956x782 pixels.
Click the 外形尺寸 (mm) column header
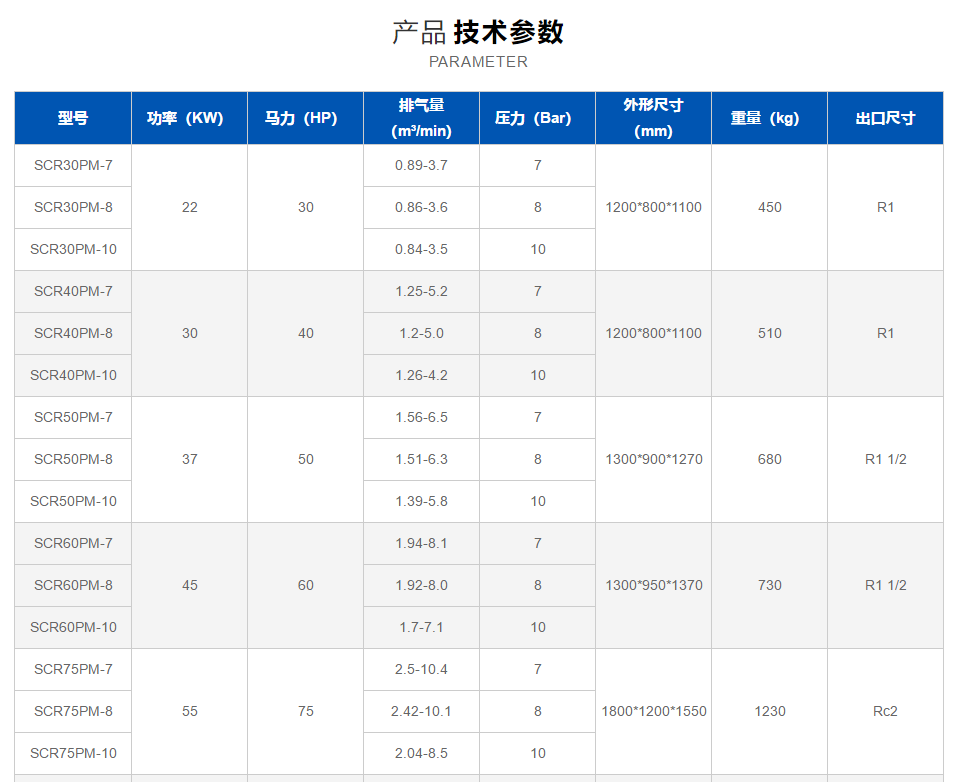(653, 118)
